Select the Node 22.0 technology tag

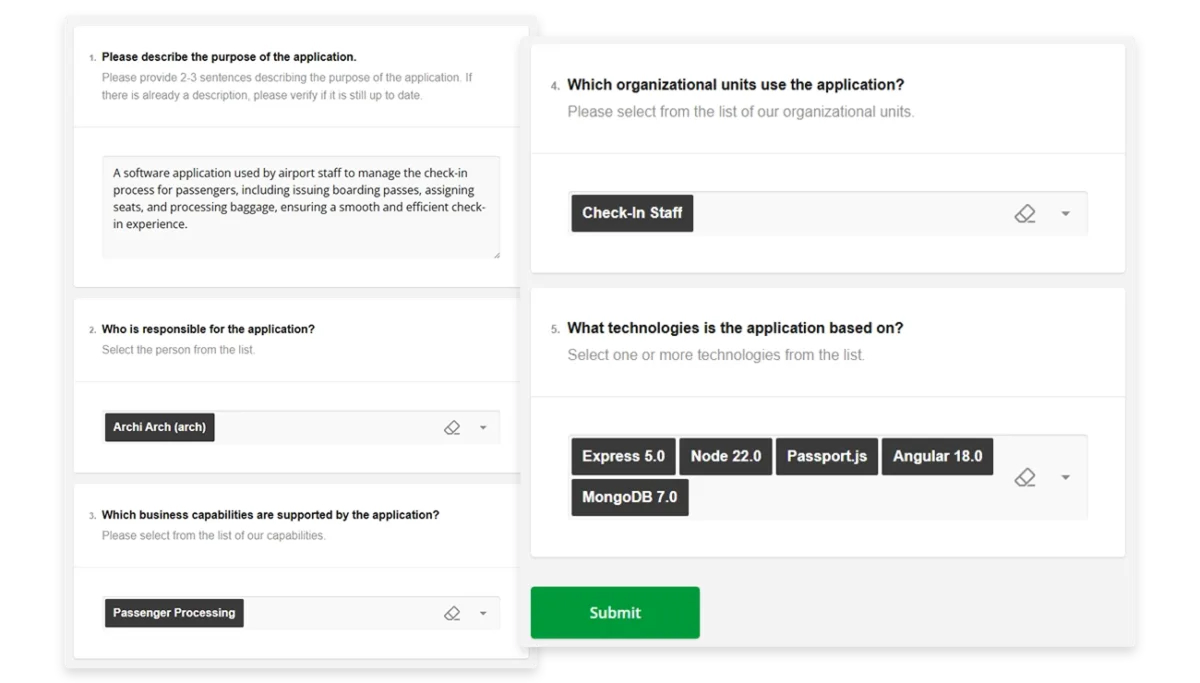pos(725,457)
